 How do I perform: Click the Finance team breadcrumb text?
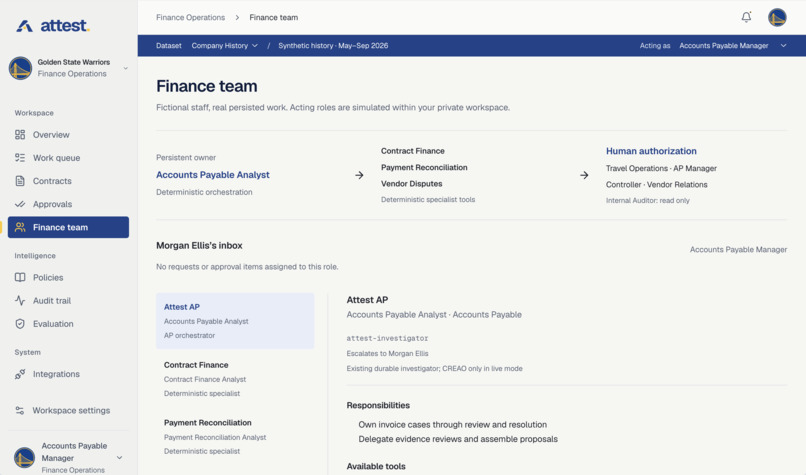point(274,17)
